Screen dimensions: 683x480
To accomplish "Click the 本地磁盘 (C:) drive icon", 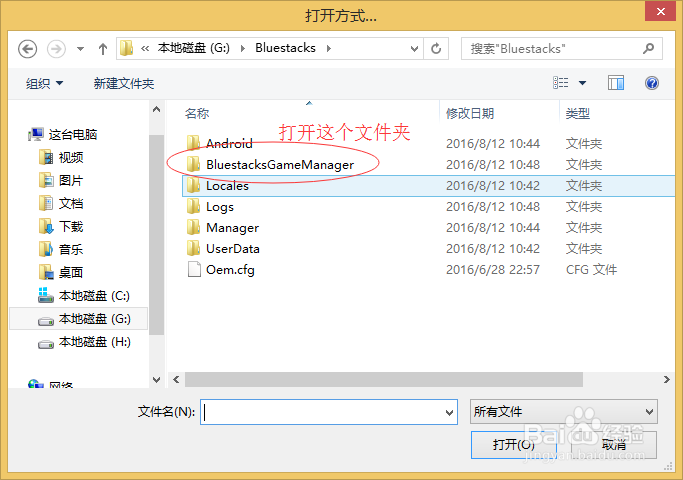I will tap(45, 295).
